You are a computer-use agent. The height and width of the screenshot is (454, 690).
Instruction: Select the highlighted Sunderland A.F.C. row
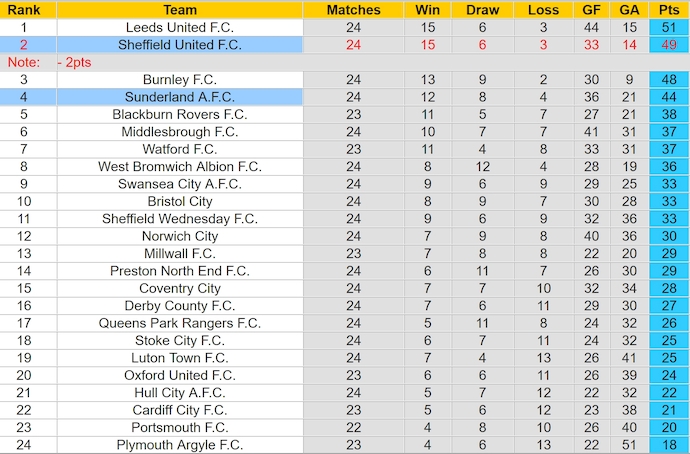(345, 97)
